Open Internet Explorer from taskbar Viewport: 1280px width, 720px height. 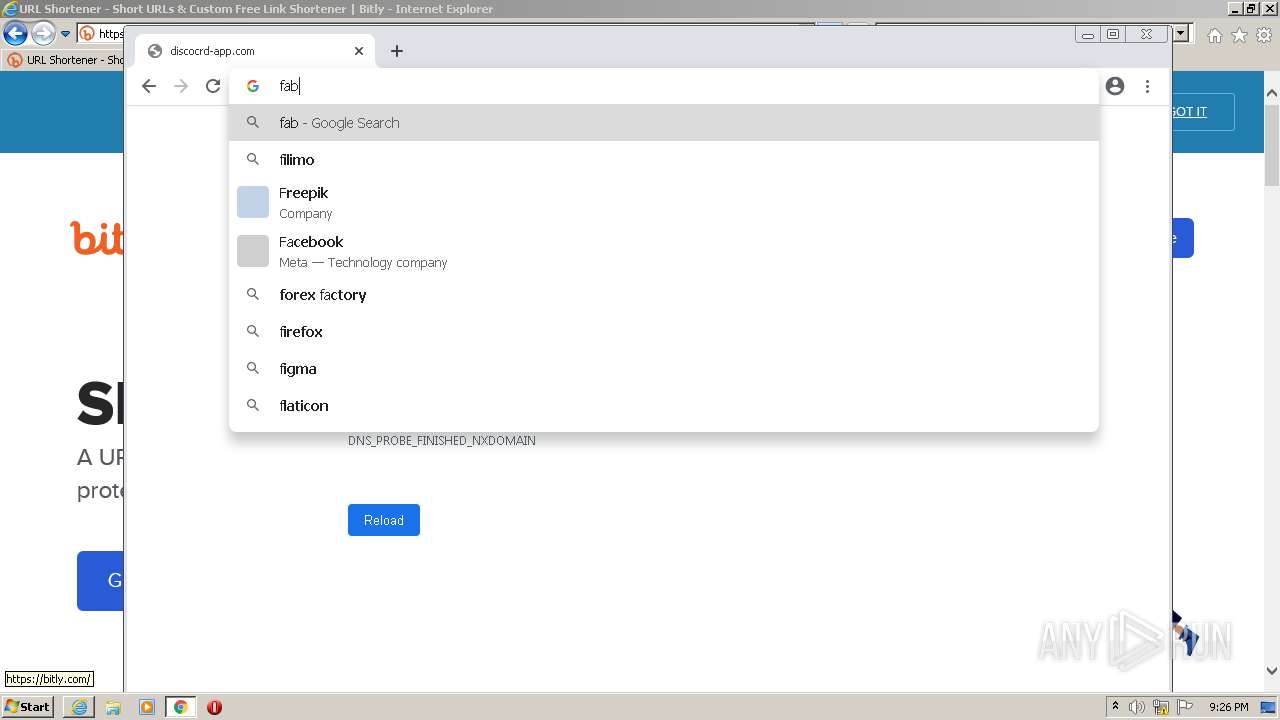(x=79, y=707)
